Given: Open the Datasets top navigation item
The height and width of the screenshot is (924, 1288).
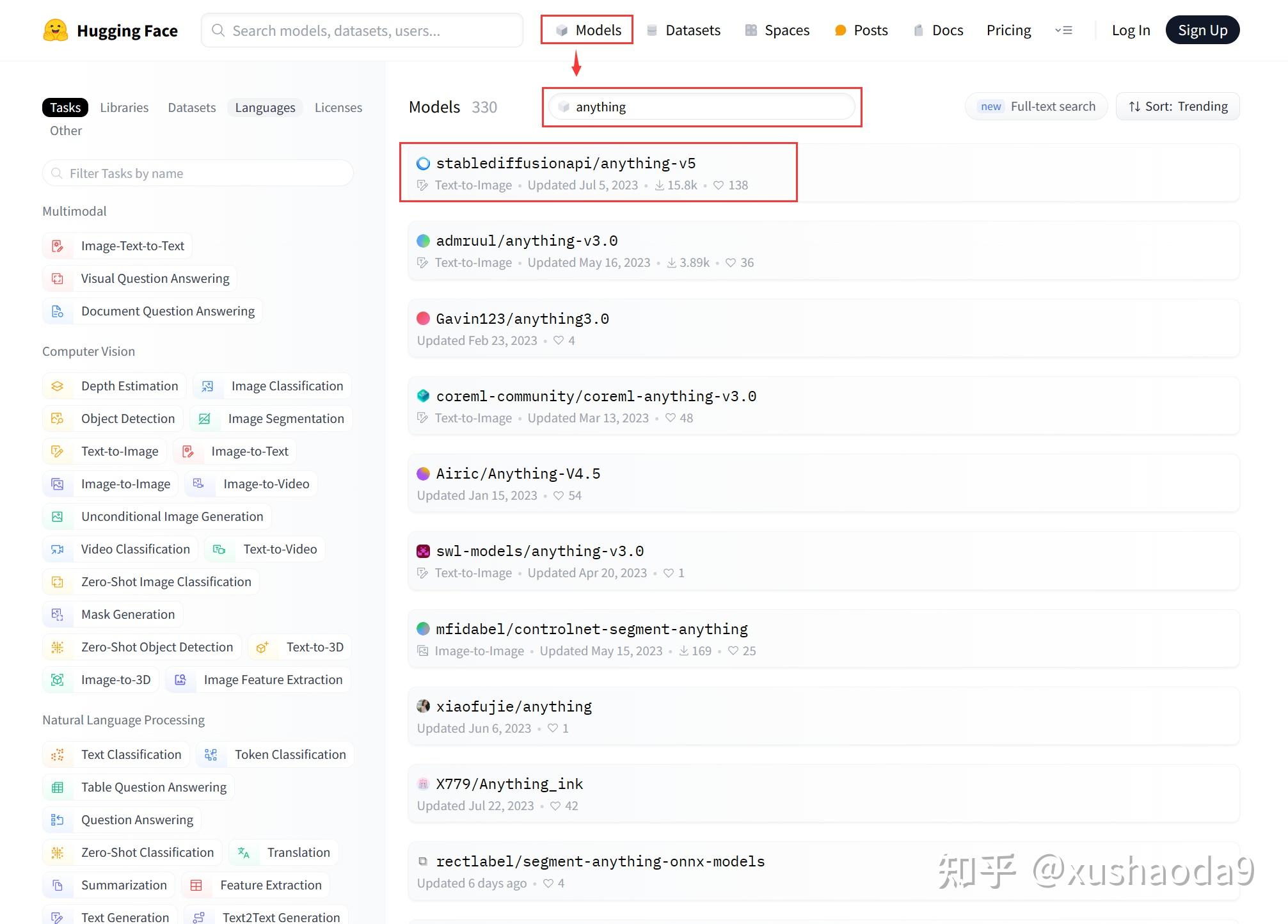Looking at the screenshot, I should click(684, 31).
